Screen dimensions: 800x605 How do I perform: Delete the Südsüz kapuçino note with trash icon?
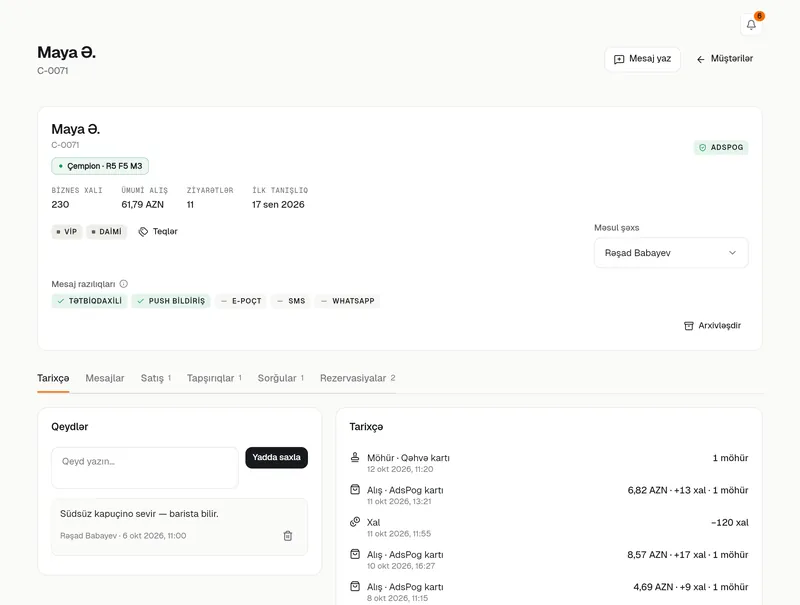288,536
